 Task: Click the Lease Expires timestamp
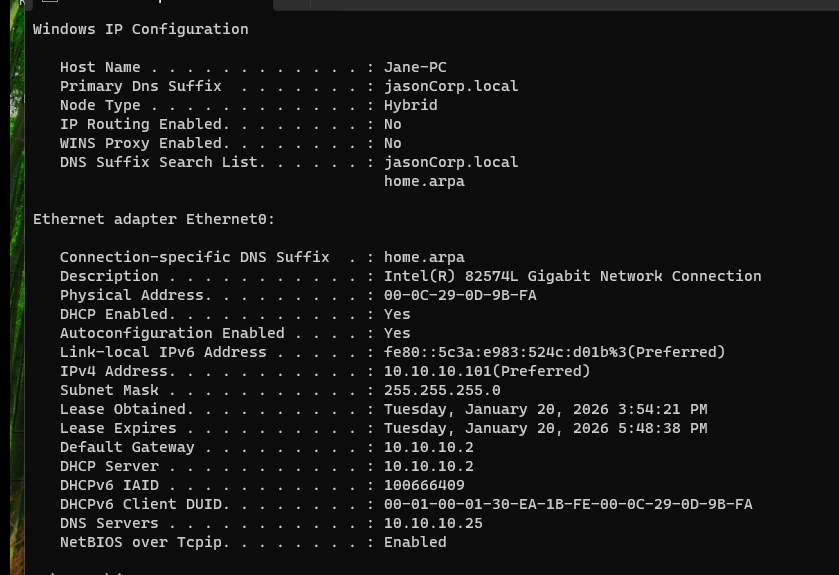[x=545, y=428]
